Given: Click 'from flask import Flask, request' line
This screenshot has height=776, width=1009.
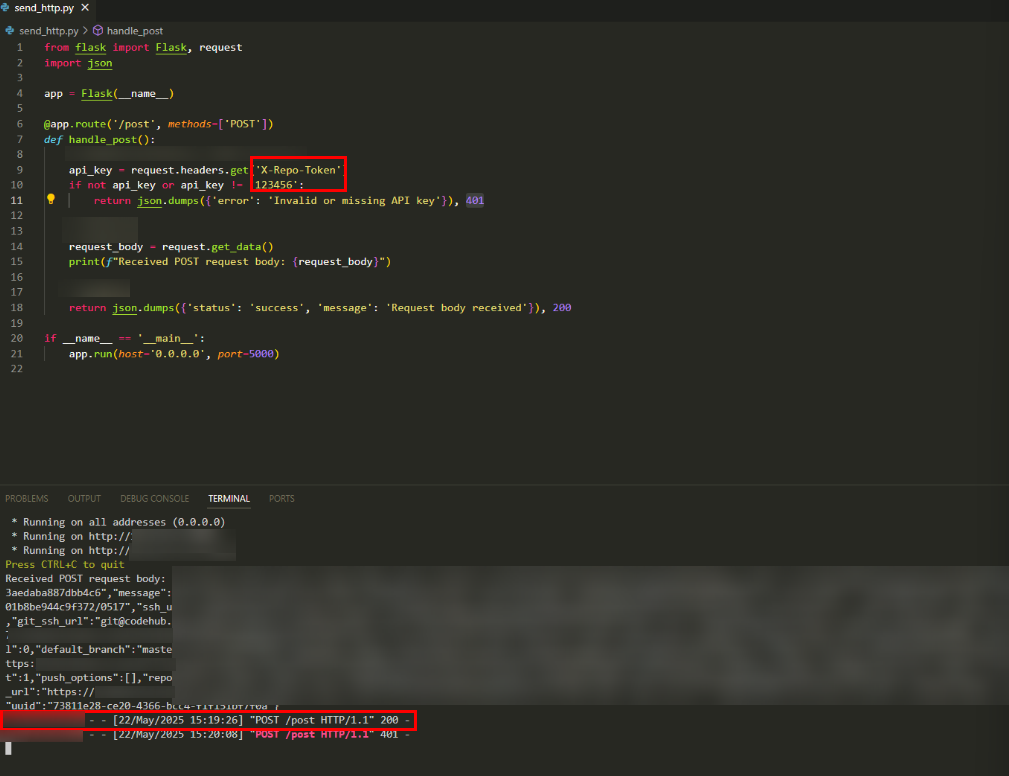Looking at the screenshot, I should pyautogui.click(x=143, y=48).
